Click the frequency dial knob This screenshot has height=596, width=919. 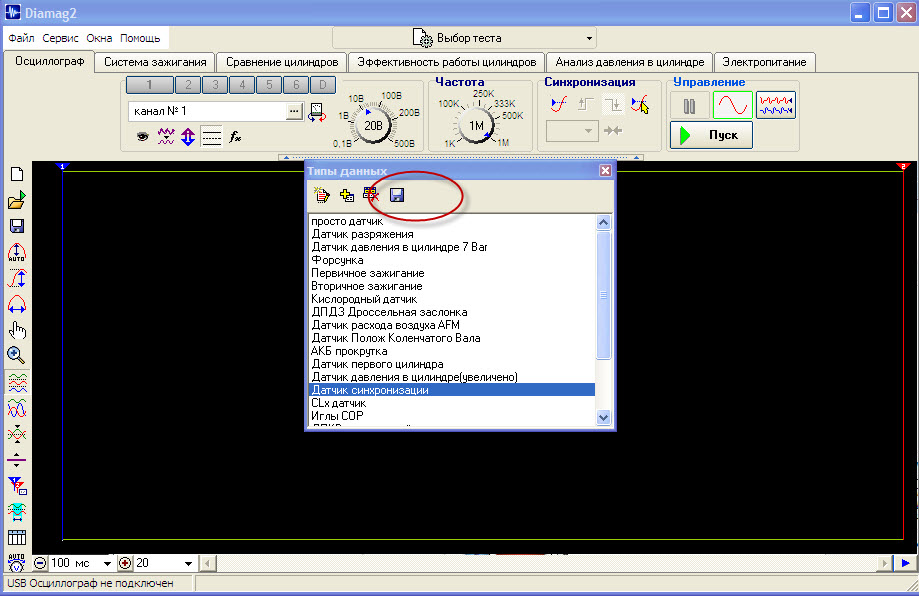point(476,125)
